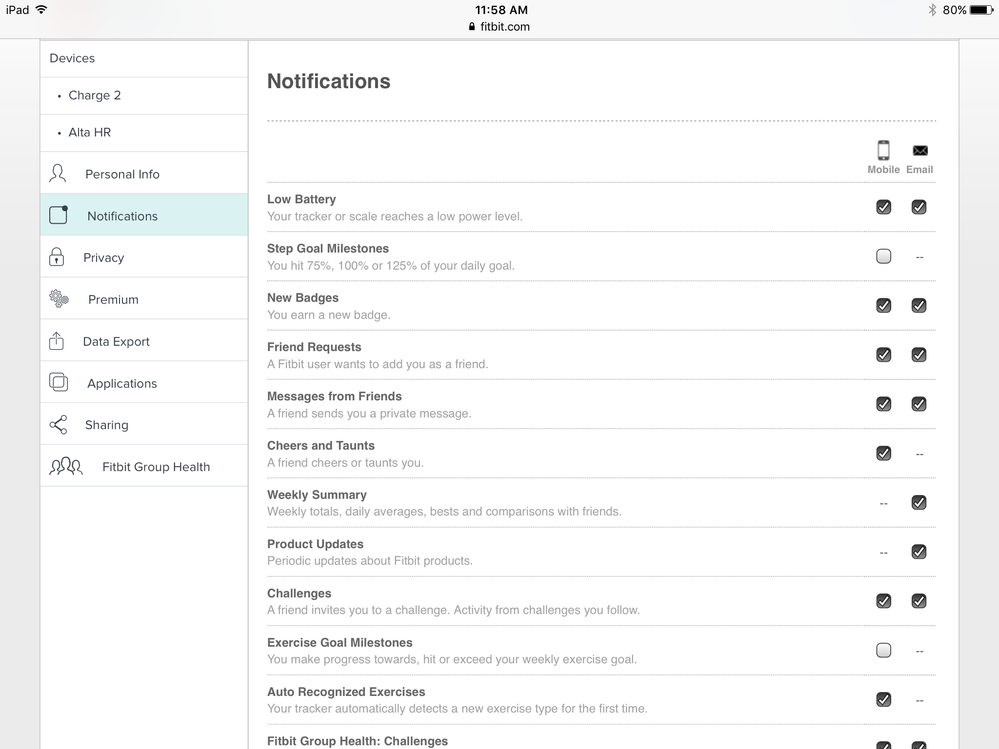Click the Privacy padlock icon
The height and width of the screenshot is (749, 999).
coord(57,257)
